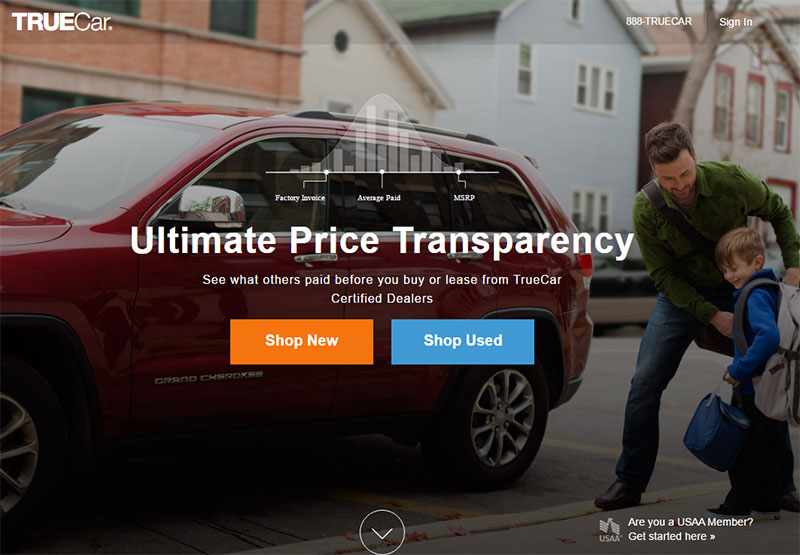The image size is (800, 555).
Task: Open the Sign In link
Action: (736, 22)
